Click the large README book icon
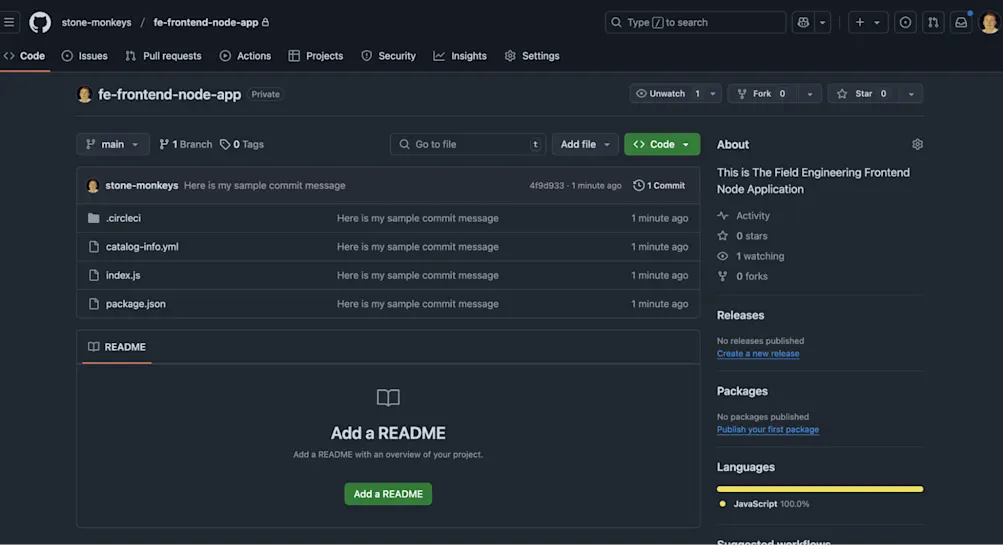1003x545 pixels. coord(388,398)
